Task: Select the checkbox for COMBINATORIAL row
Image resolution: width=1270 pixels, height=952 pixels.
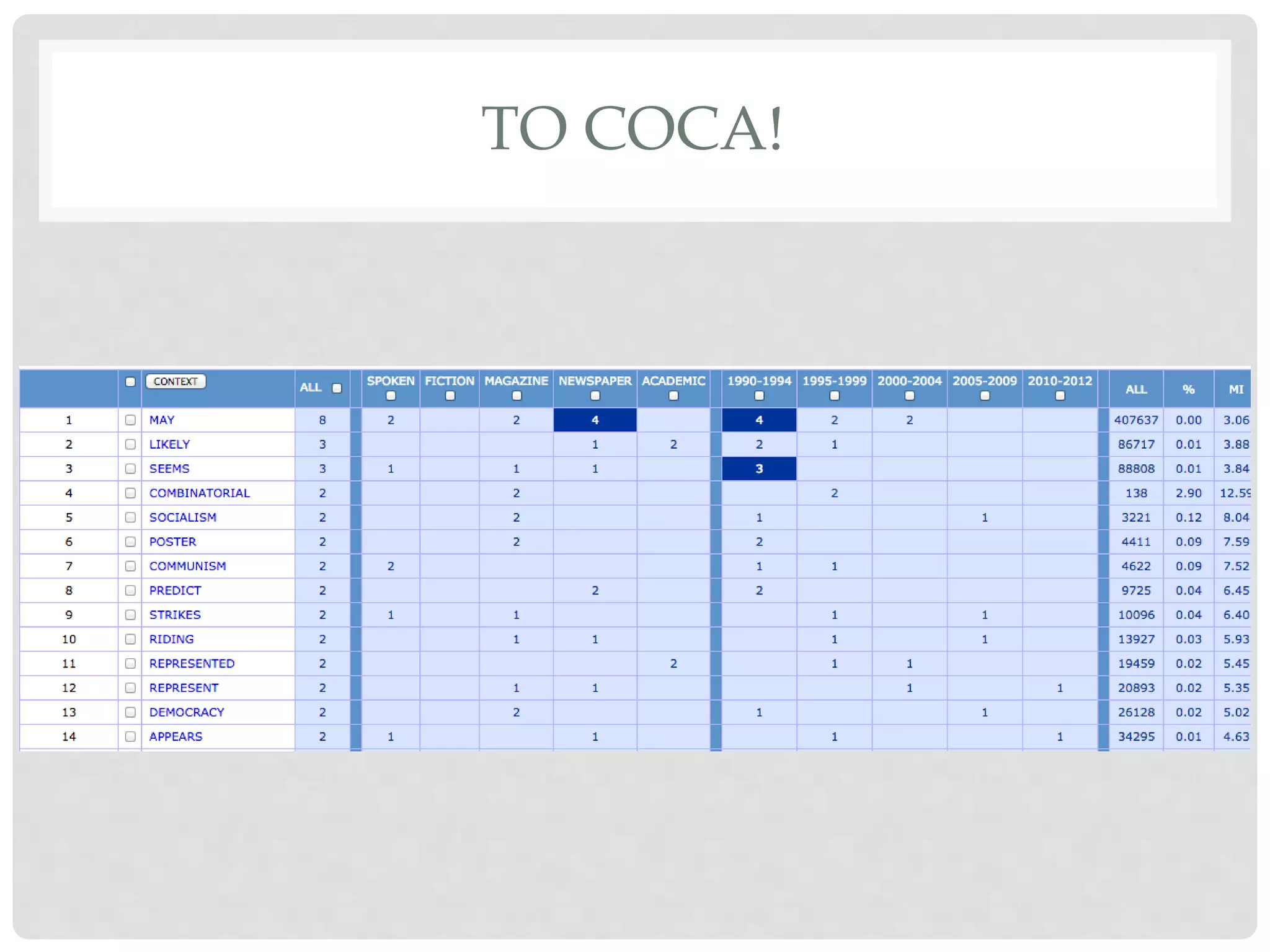Action: point(130,493)
